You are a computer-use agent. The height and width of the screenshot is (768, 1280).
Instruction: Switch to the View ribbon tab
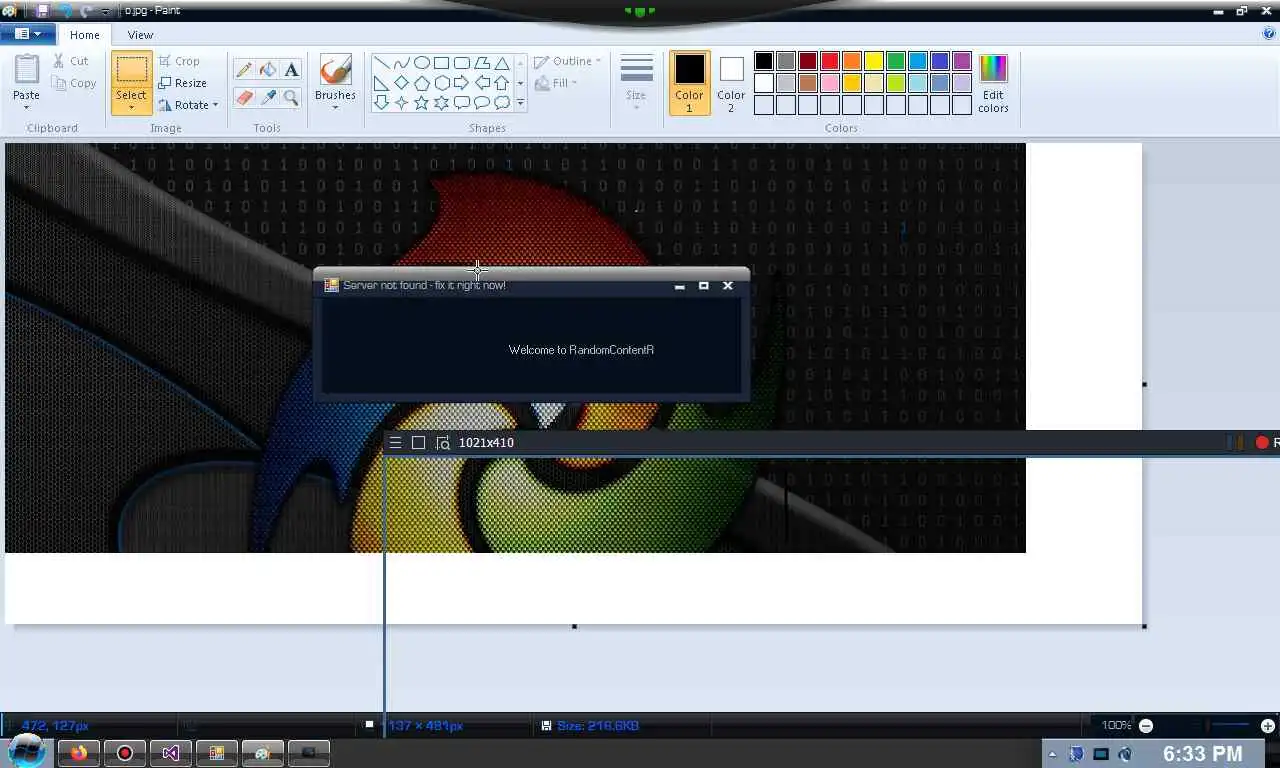tap(140, 34)
